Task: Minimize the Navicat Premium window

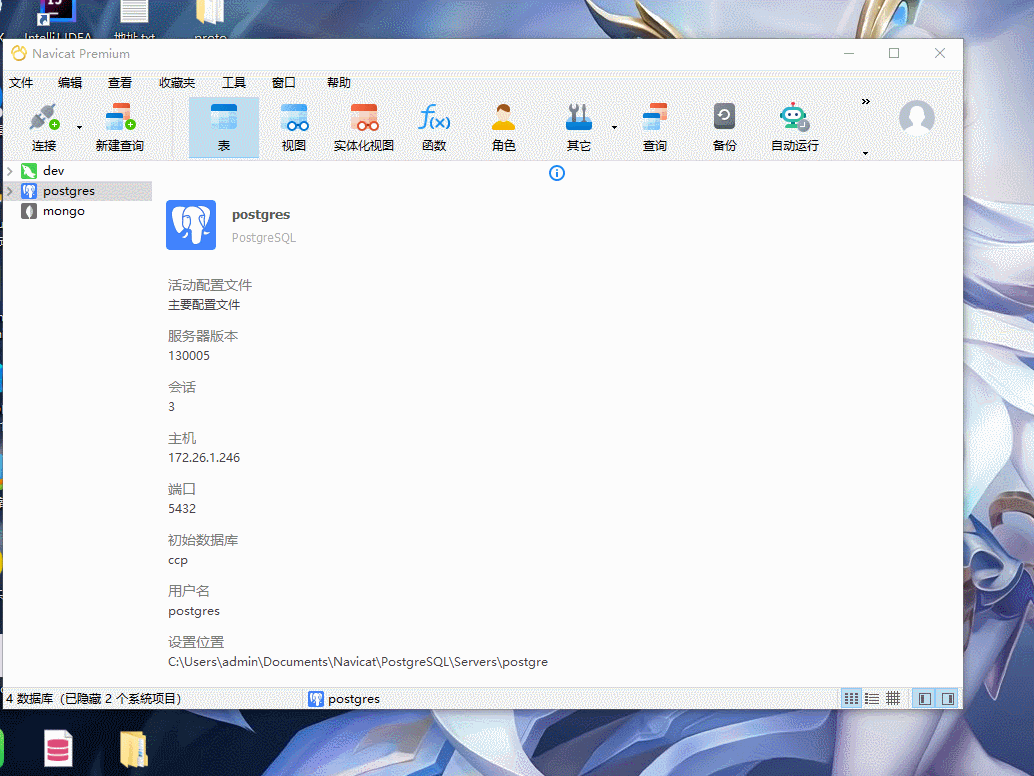Action: [x=849, y=53]
